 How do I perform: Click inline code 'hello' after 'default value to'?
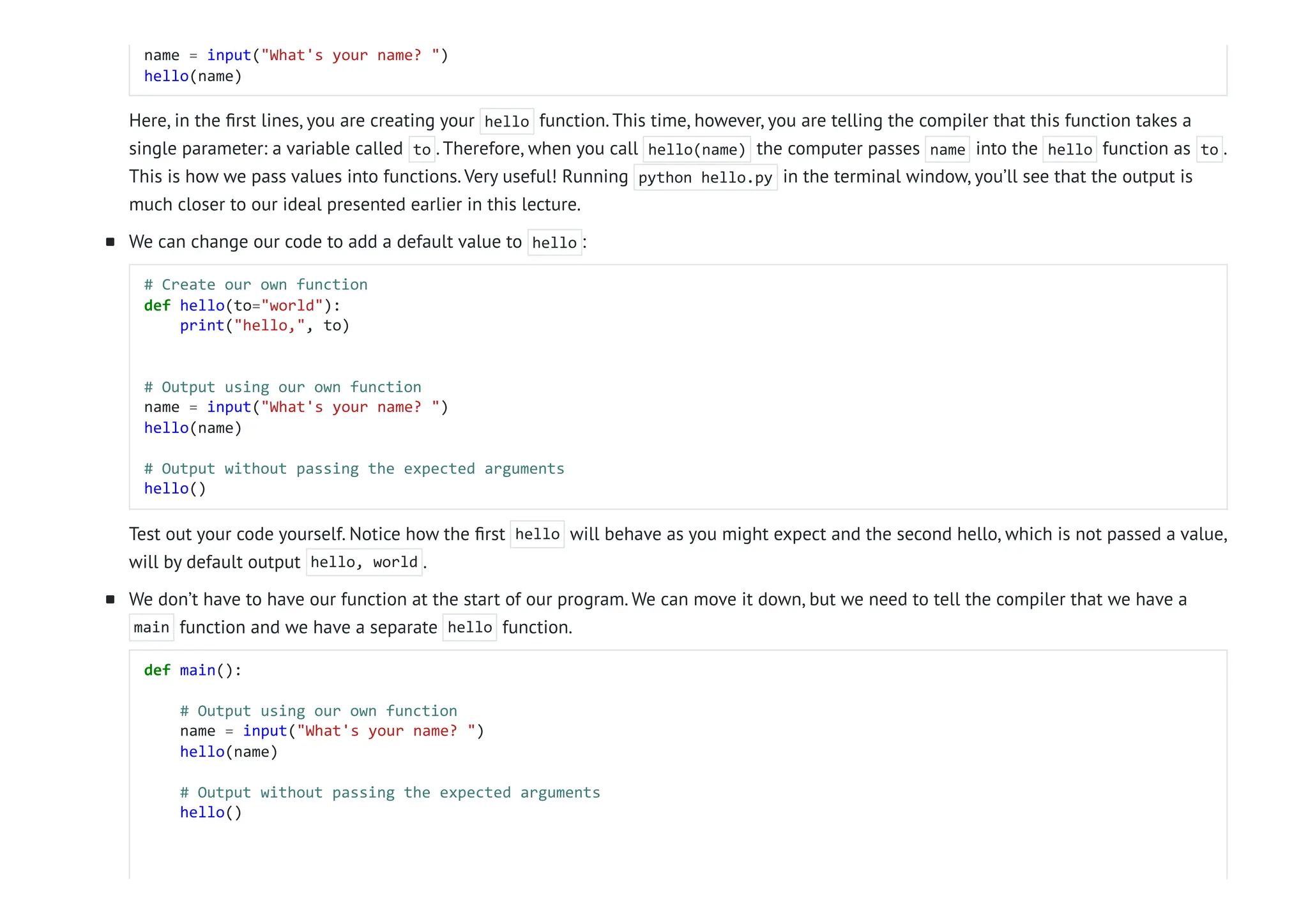coord(554,243)
